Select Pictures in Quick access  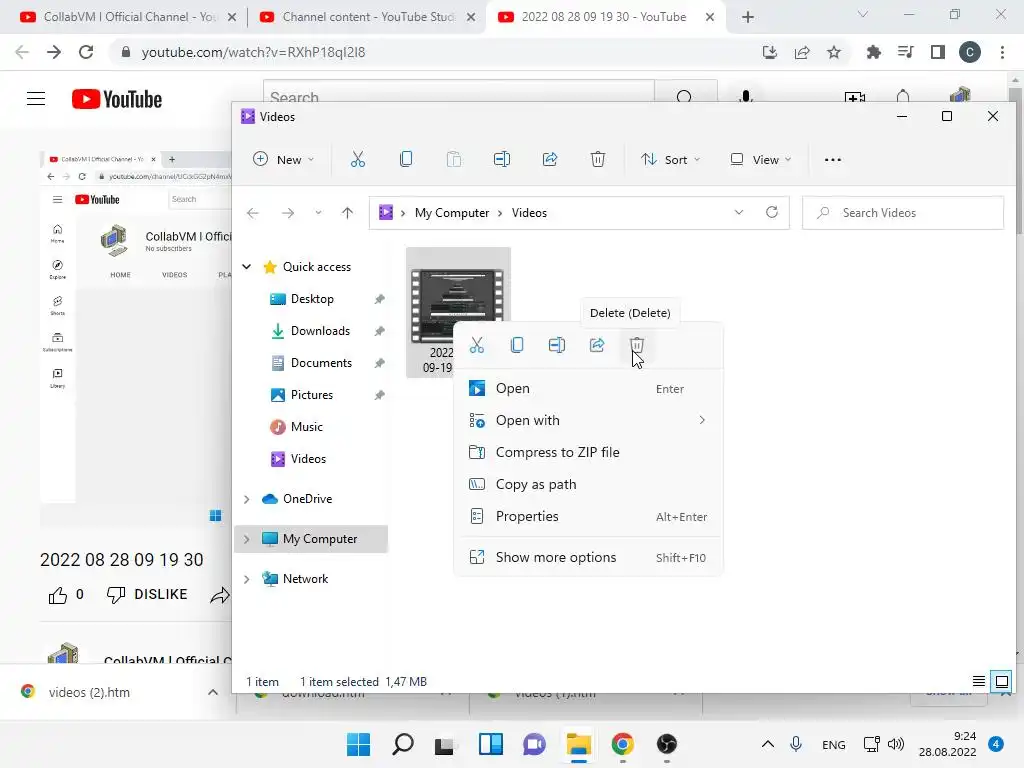(x=312, y=395)
